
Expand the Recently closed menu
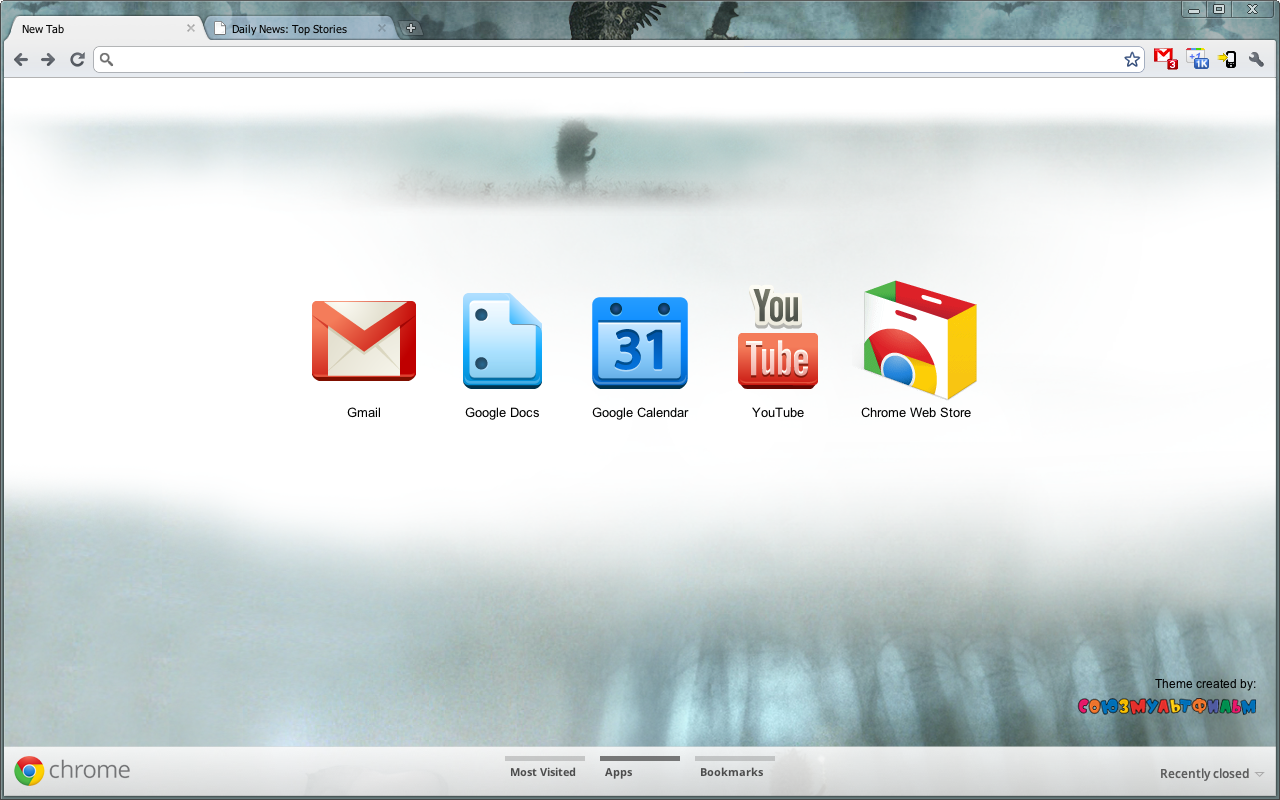[x=1212, y=773]
